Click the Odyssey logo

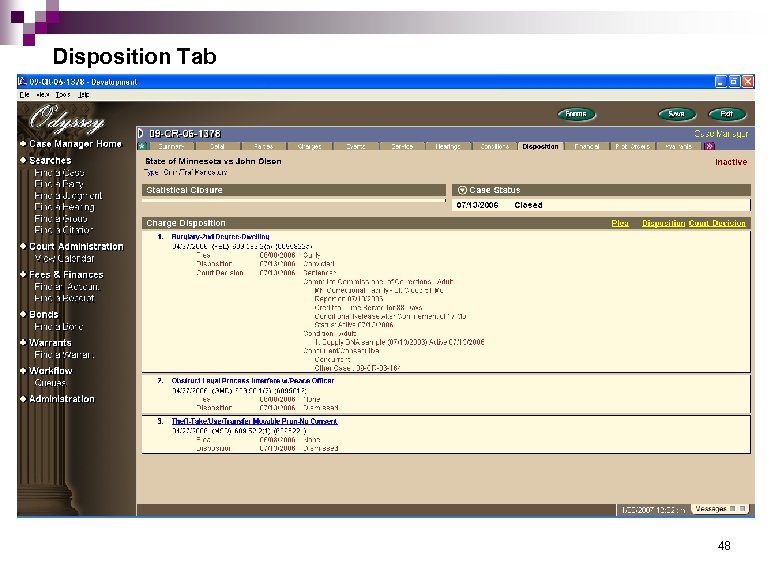point(67,119)
